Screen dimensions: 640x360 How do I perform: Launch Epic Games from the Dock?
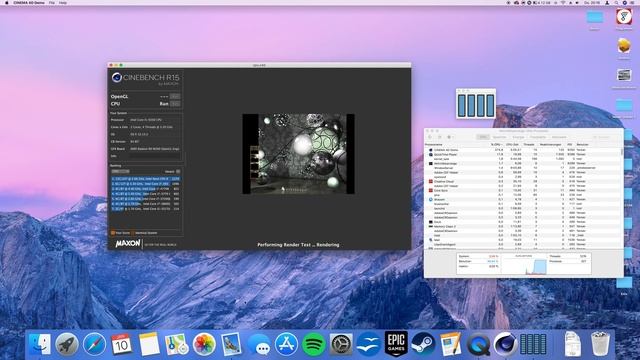point(396,344)
